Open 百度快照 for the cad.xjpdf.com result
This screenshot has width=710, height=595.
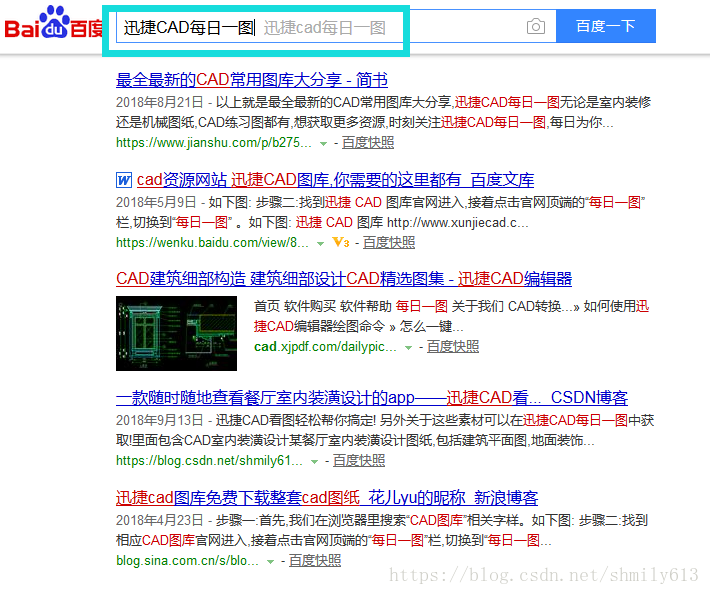[453, 347]
